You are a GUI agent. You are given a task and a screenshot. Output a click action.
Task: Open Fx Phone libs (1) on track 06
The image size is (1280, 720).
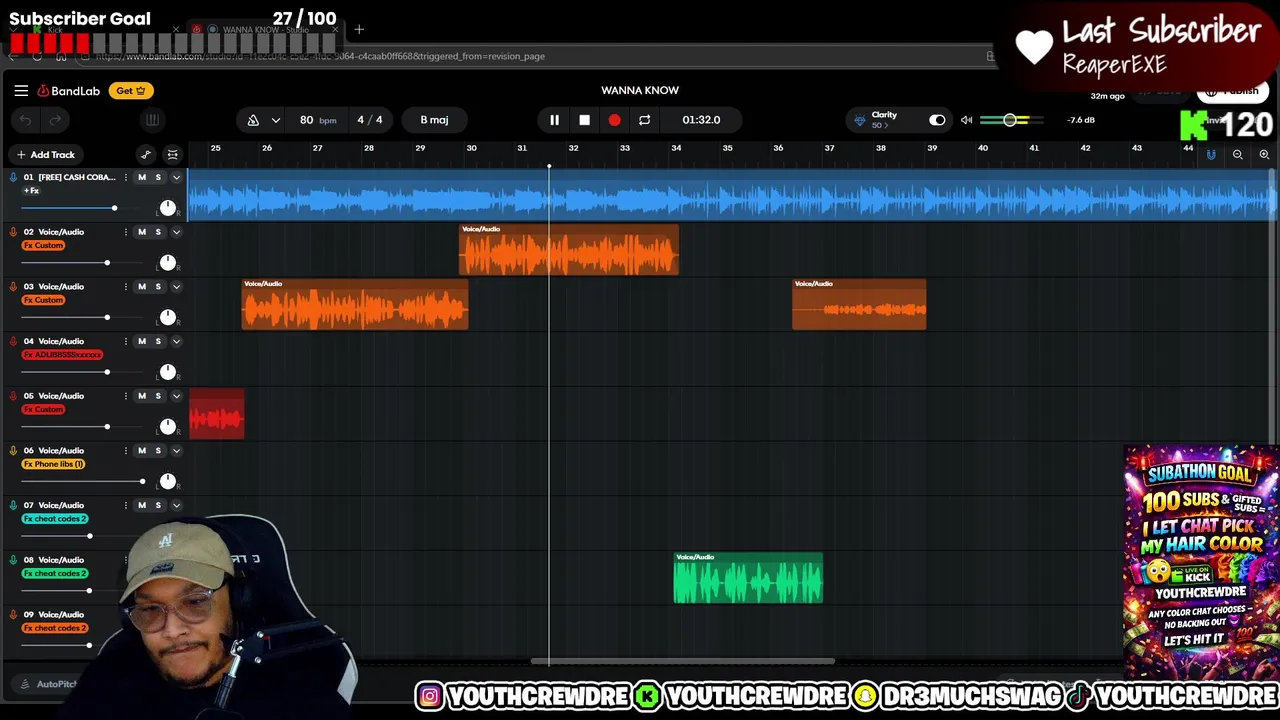point(54,464)
